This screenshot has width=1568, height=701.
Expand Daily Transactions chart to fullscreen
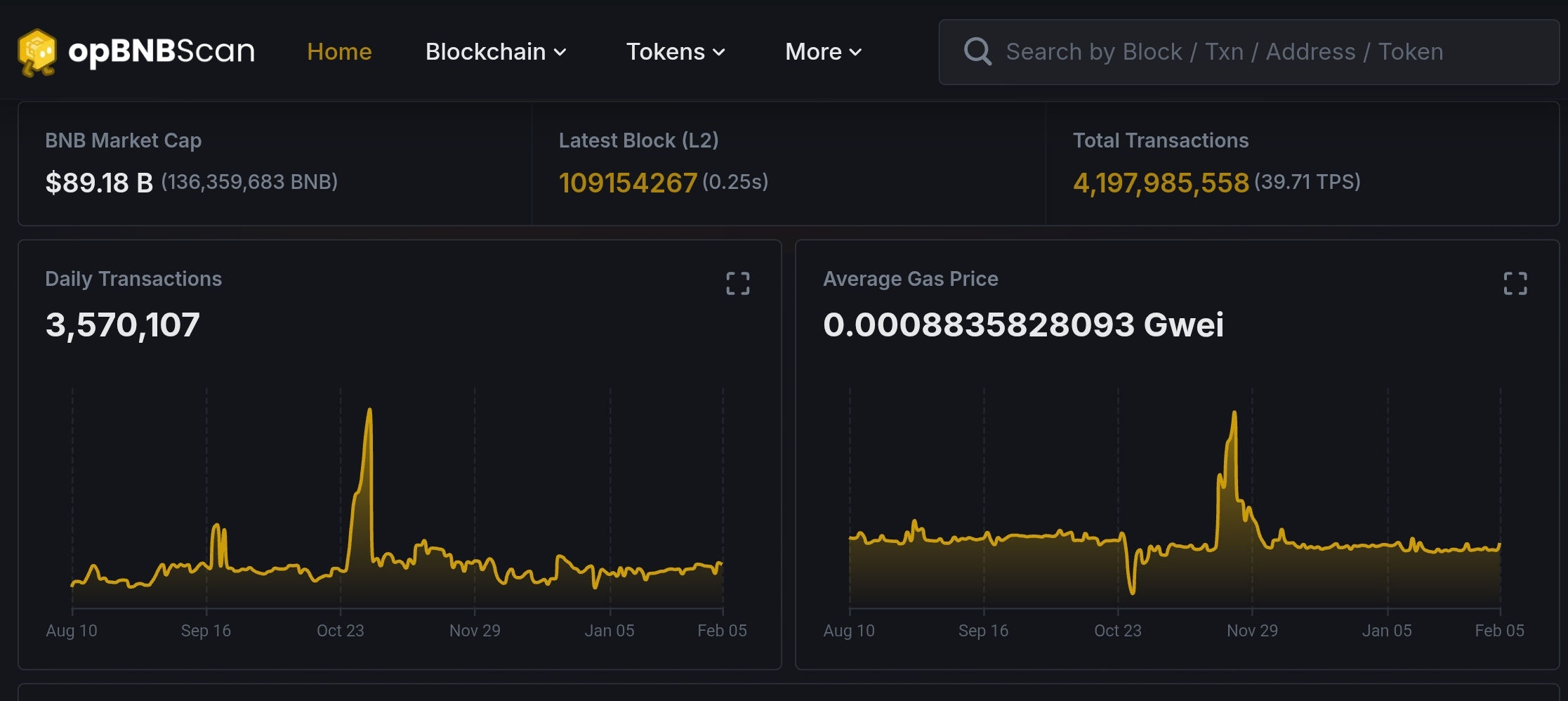pos(737,284)
